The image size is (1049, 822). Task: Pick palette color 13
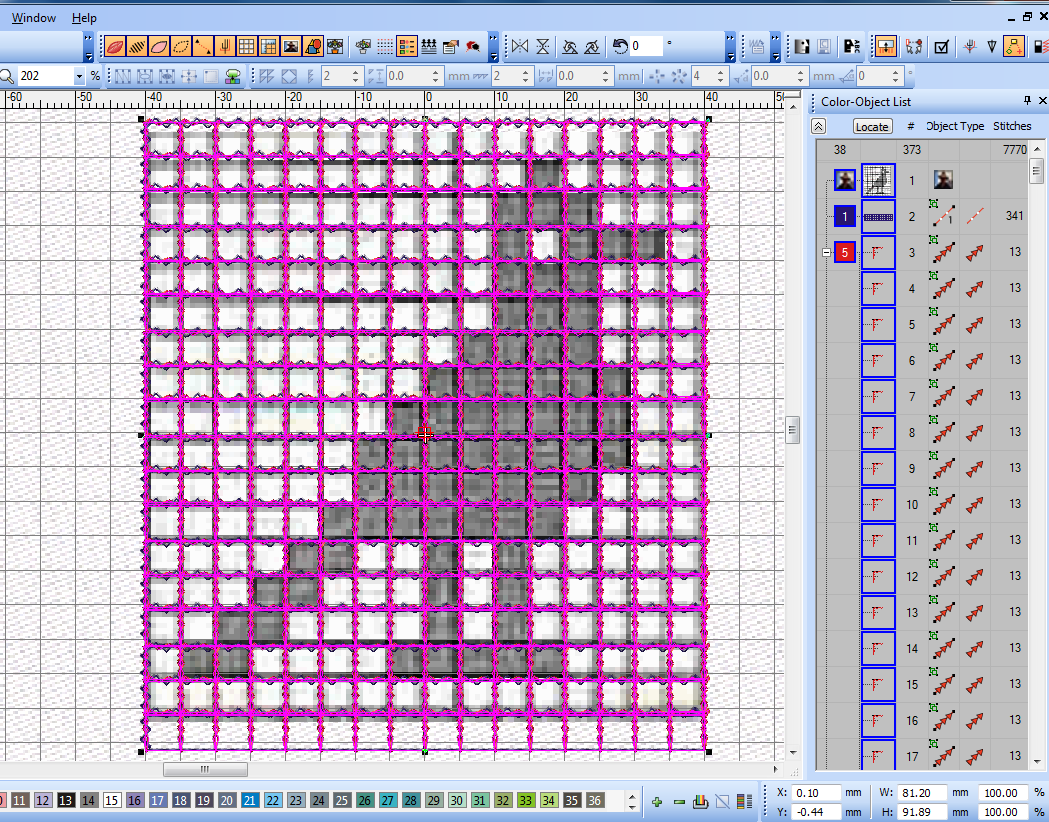tap(66, 800)
